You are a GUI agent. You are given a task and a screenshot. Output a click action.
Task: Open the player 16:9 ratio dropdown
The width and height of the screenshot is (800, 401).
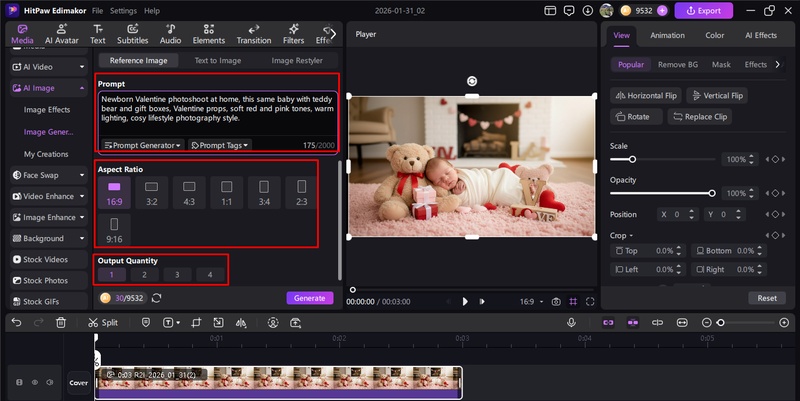[x=532, y=302]
